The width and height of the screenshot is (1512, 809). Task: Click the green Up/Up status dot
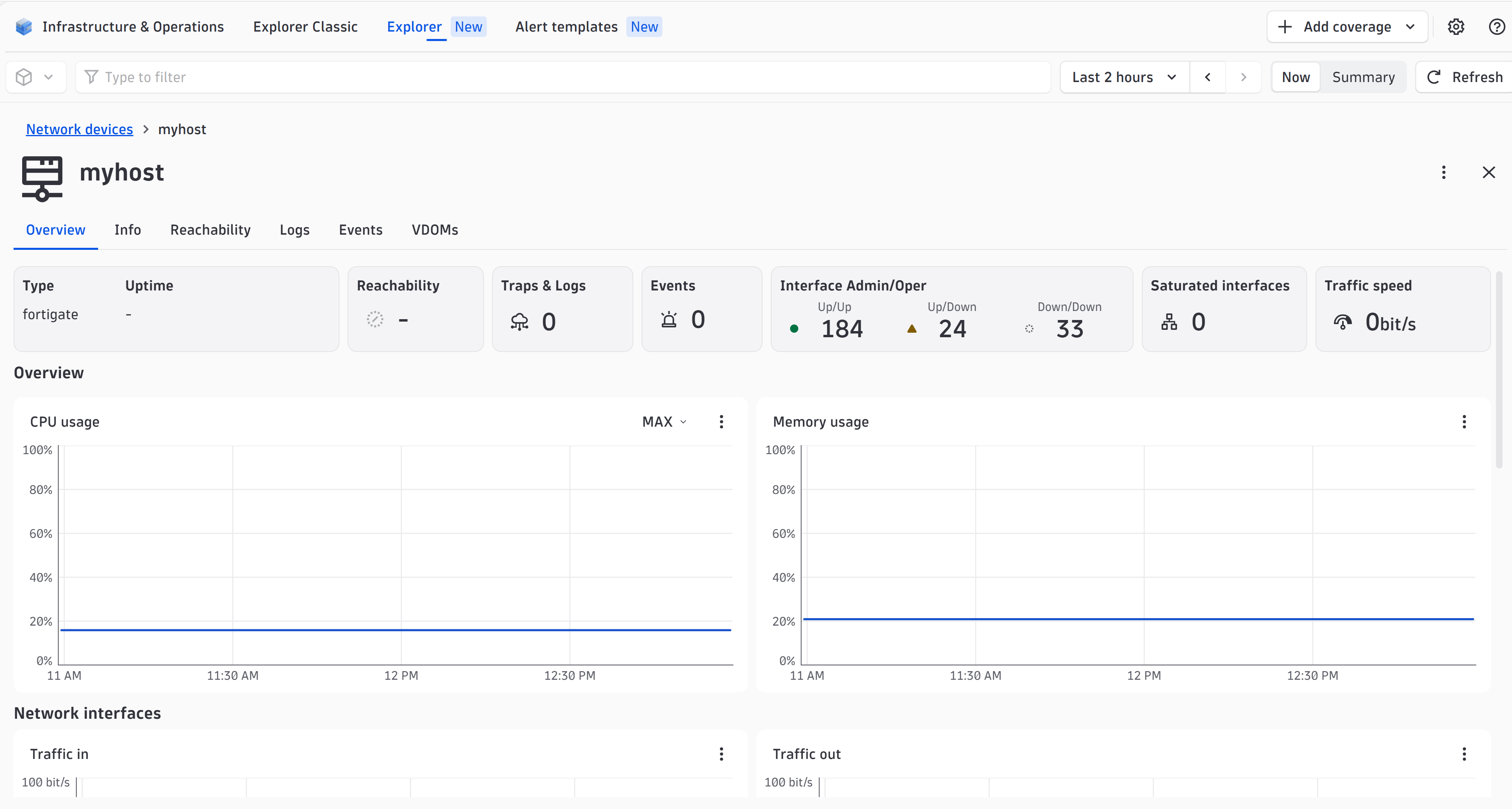click(794, 329)
